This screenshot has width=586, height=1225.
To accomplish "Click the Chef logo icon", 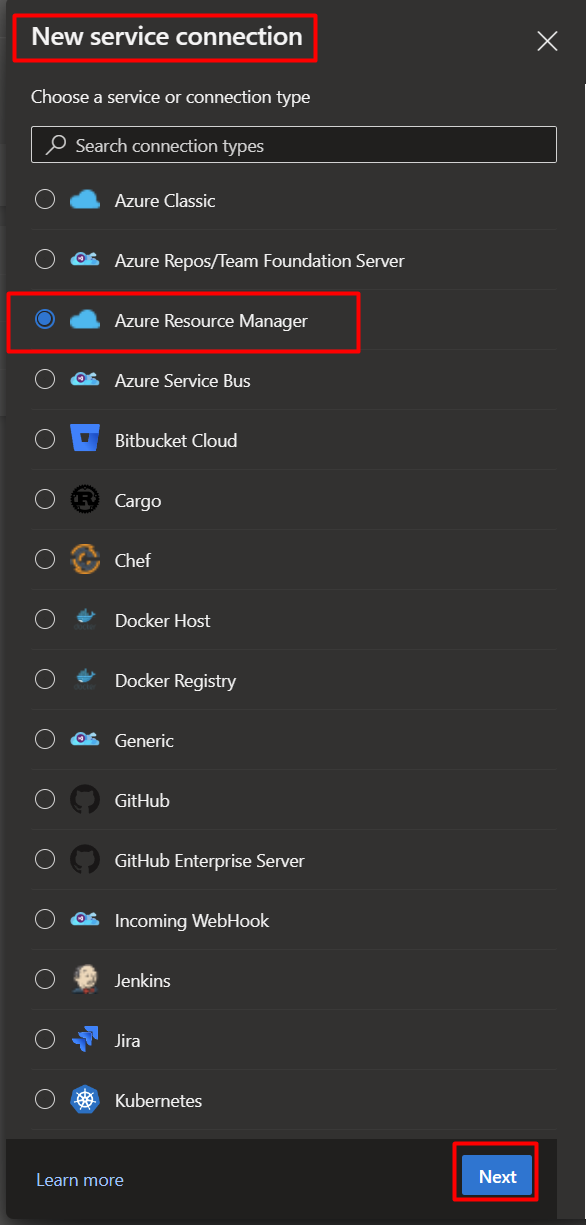I will 85,560.
